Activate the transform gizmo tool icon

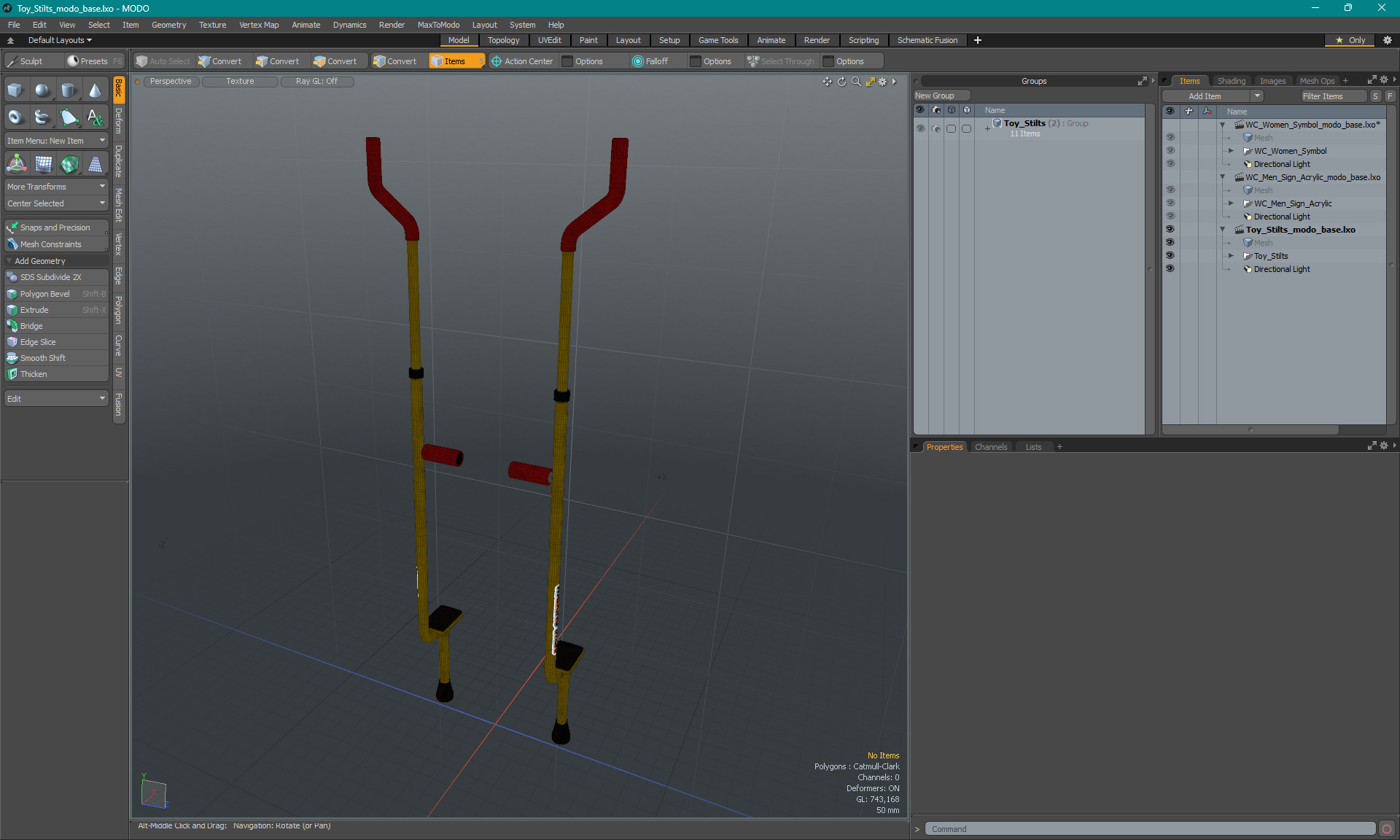click(16, 164)
